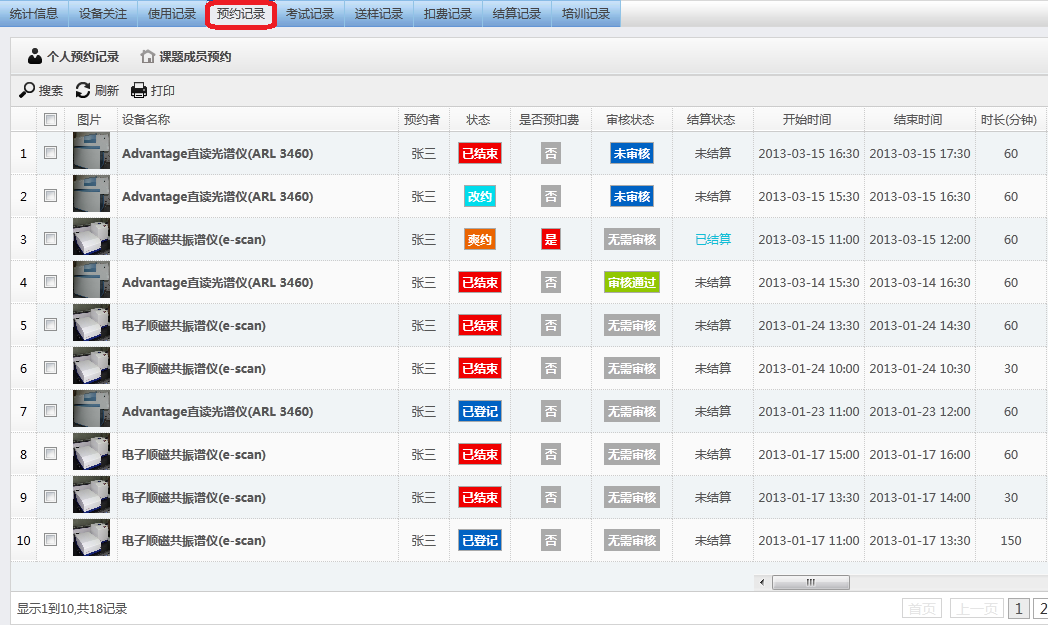Check the checkbox for row 1
This screenshot has height=625, width=1048.
(50, 154)
